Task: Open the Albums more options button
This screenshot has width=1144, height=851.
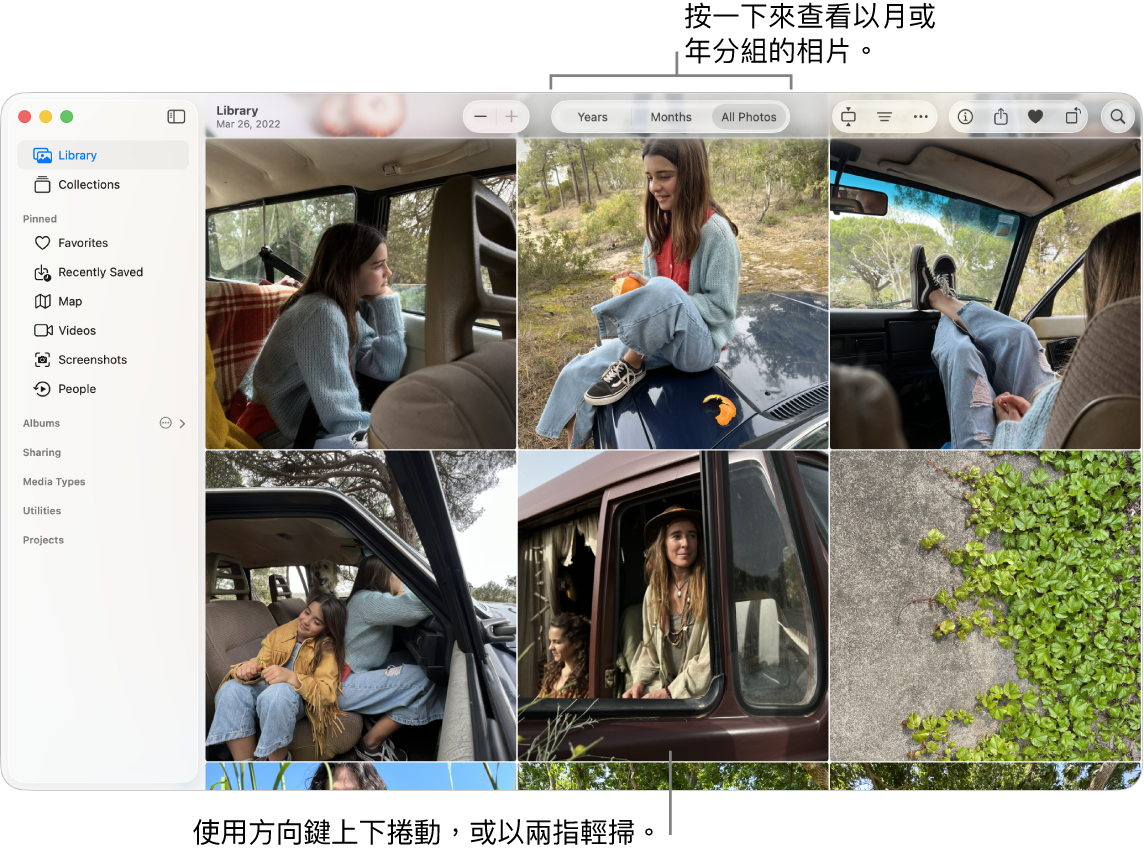Action: [x=166, y=423]
